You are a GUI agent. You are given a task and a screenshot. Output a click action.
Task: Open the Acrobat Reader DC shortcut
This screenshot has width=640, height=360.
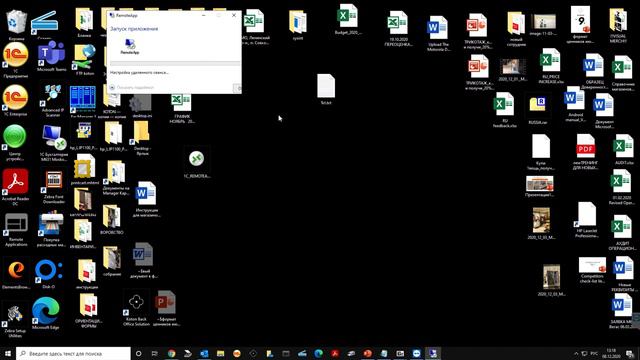pos(16,186)
